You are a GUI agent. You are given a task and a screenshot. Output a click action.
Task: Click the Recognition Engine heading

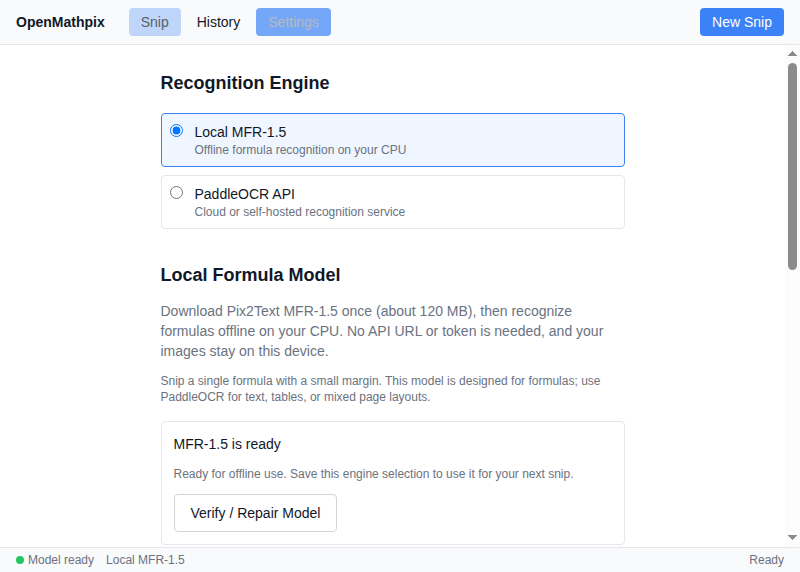click(245, 83)
